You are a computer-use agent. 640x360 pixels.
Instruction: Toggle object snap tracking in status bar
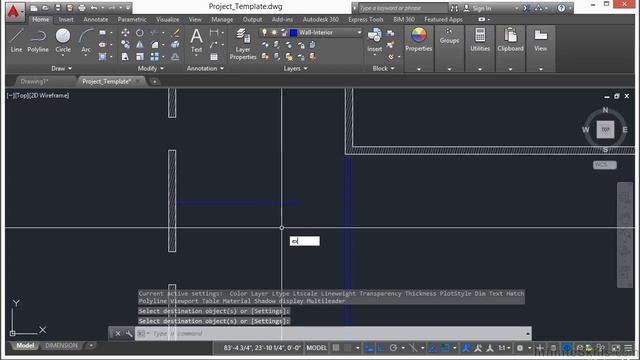point(433,348)
